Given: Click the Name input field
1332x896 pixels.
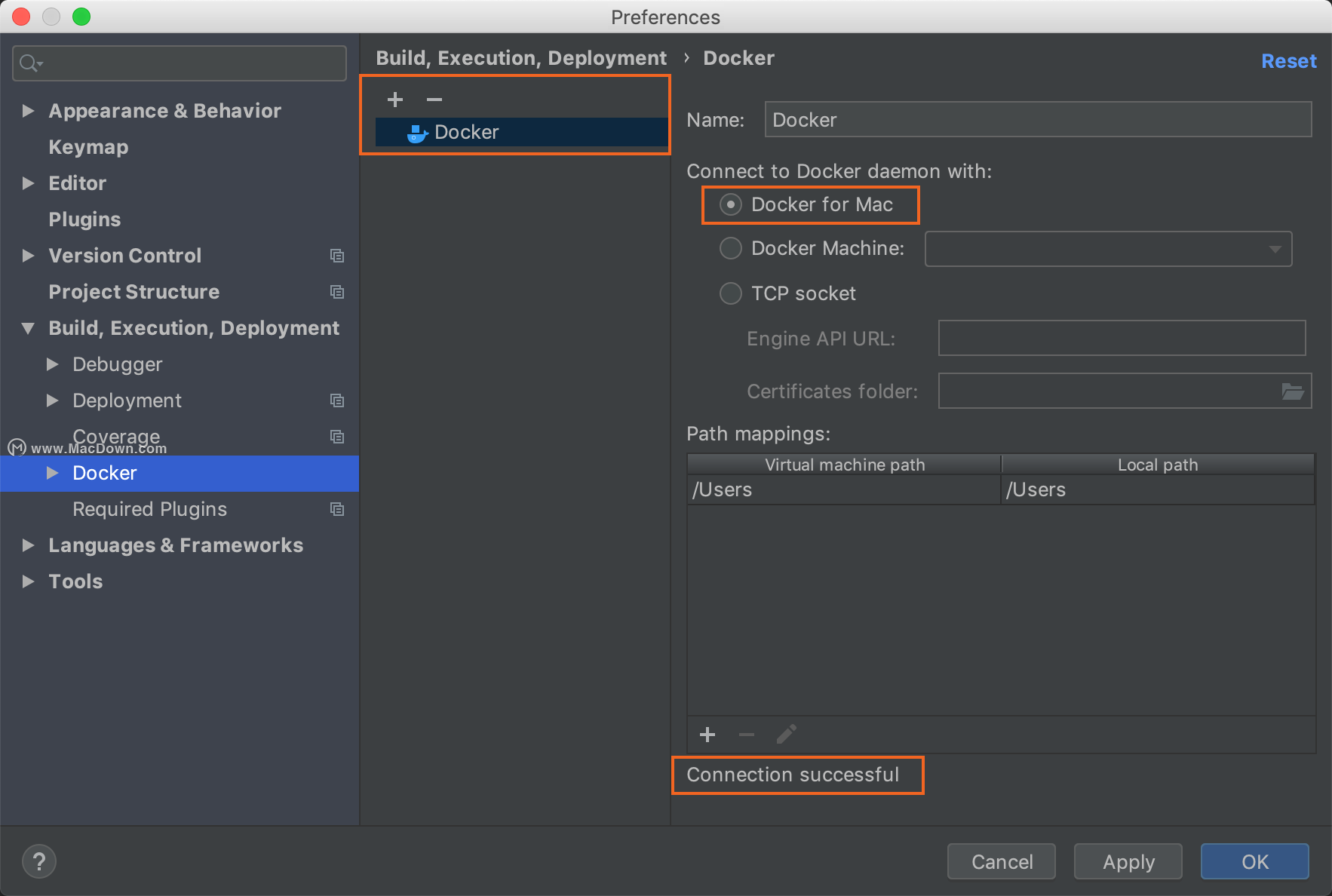Looking at the screenshot, I should click(x=1038, y=120).
